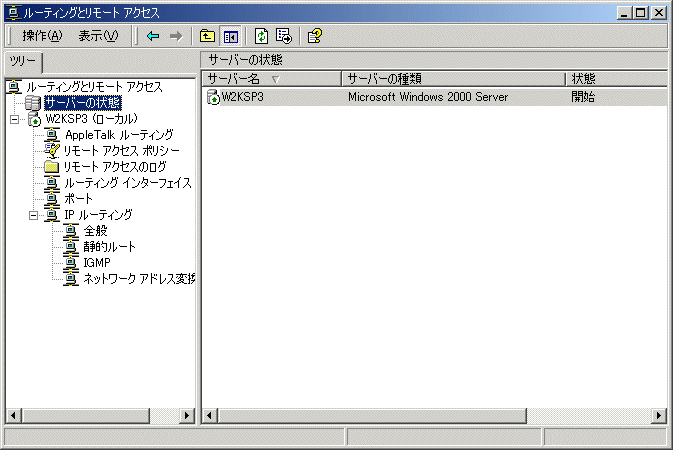The image size is (673, 450).
Task: Close the ルーティングとリモート アクセス window
Action: coord(658,13)
